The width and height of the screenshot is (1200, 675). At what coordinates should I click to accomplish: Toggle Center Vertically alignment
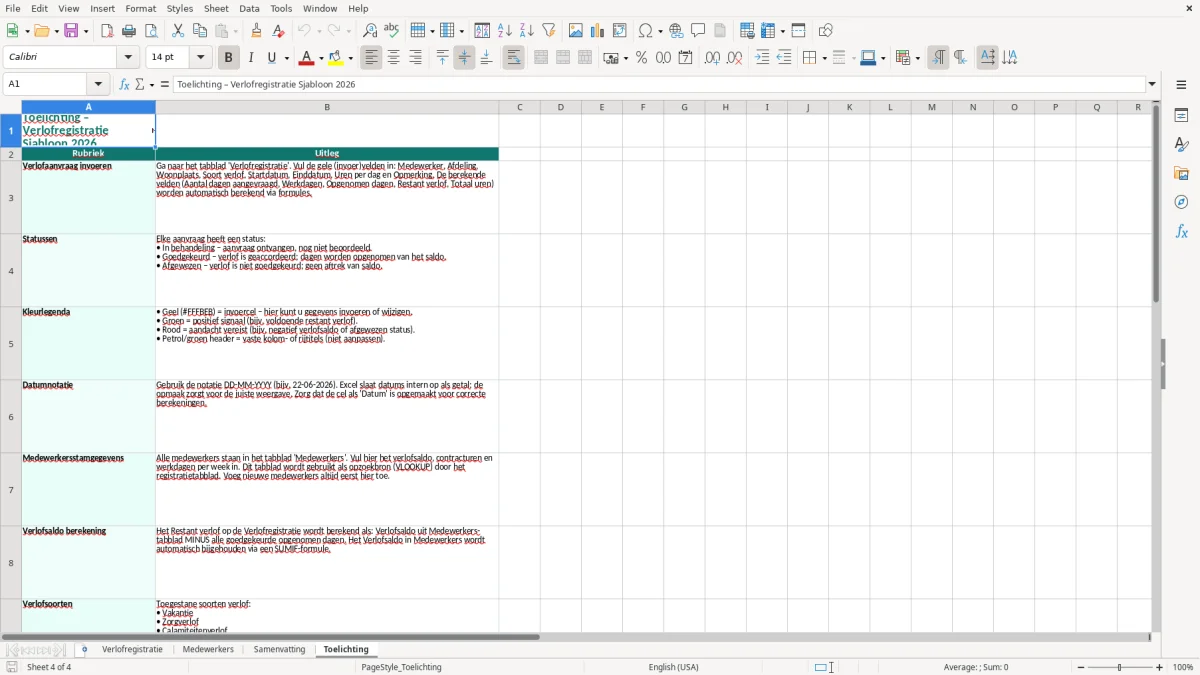[464, 58]
